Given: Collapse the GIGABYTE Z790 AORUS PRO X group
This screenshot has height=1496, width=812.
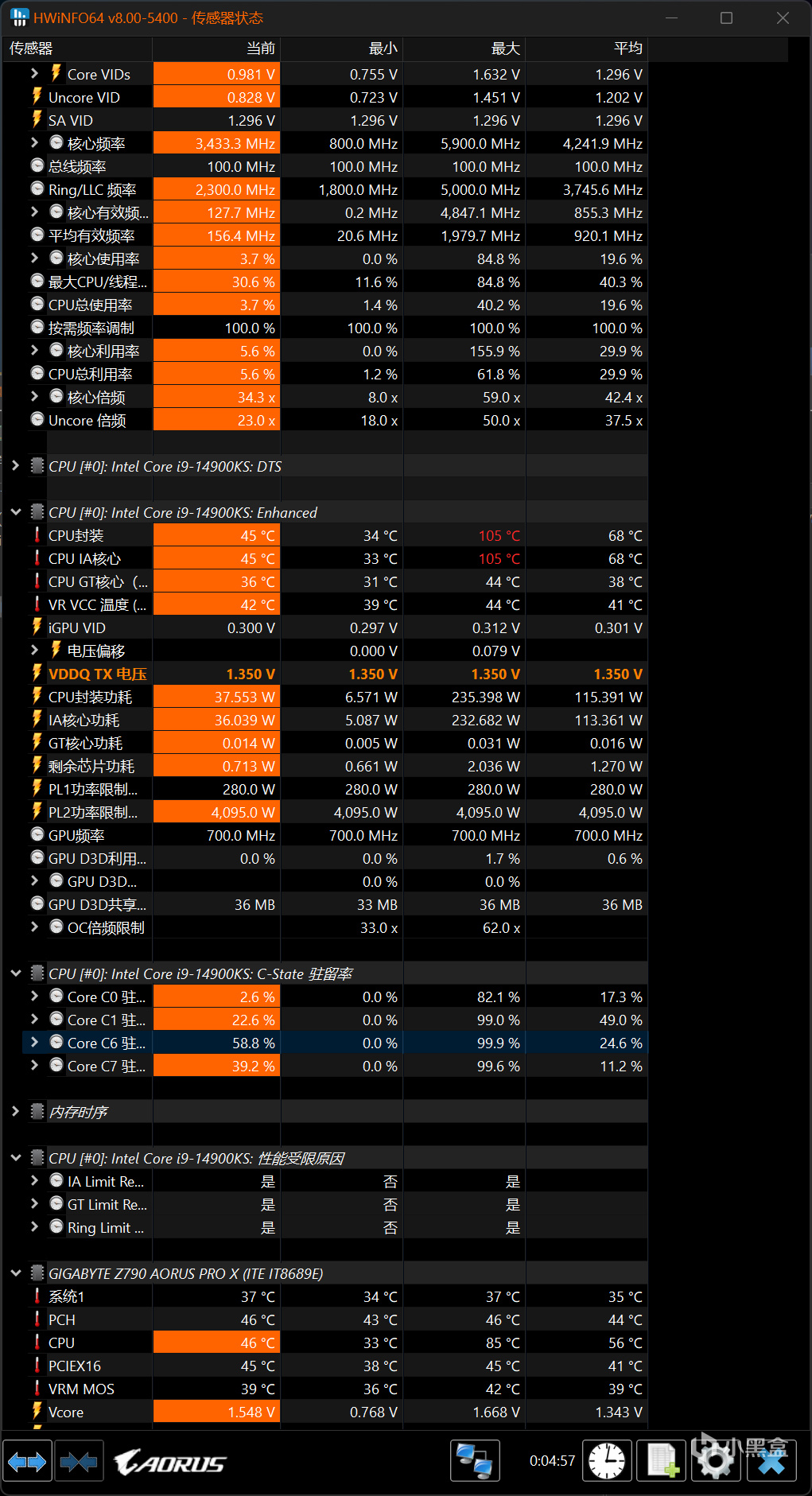Looking at the screenshot, I should (15, 1273).
